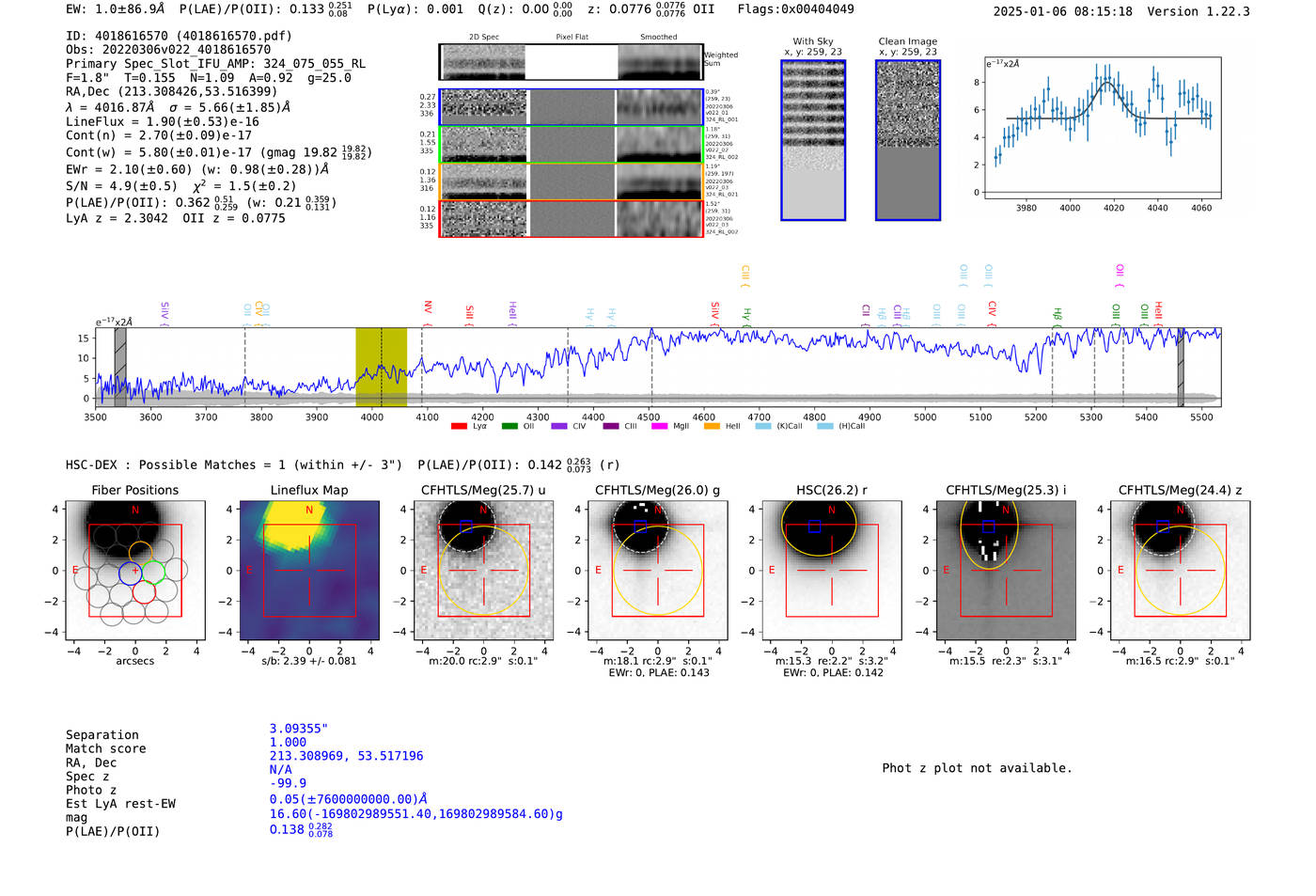
Task: Click the (K)CaII legend swatch
Action: click(763, 426)
